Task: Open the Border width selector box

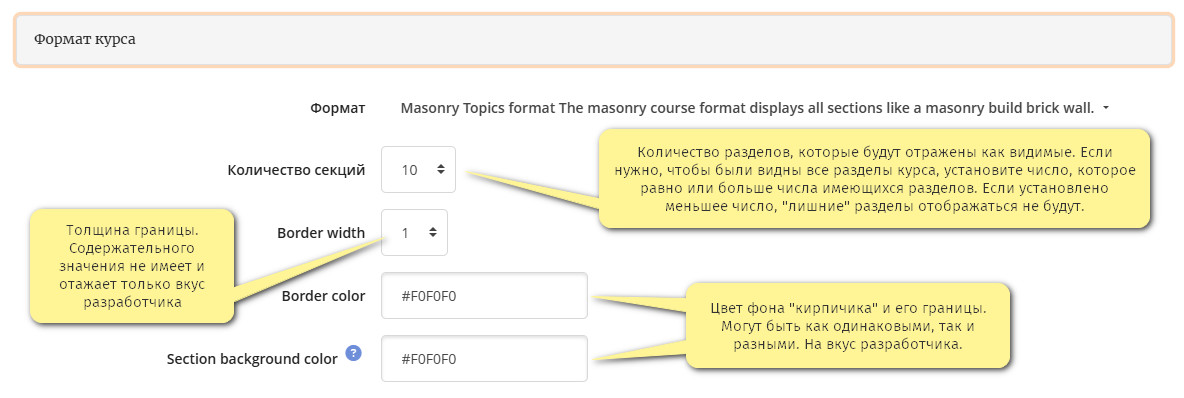Action: click(415, 233)
